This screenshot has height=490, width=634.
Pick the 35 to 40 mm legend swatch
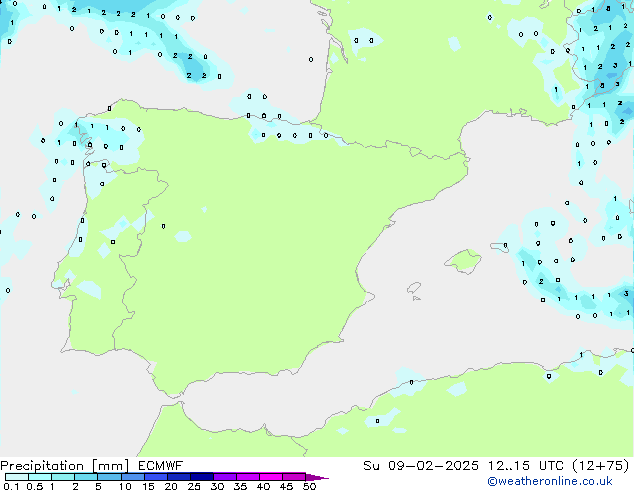pos(247,477)
